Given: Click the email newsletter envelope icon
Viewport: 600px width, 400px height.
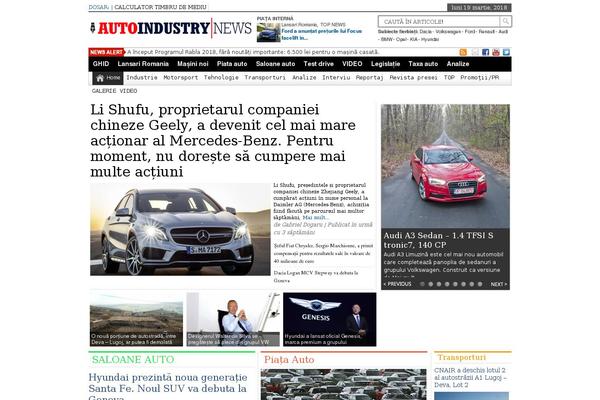Looking at the screenshot, I should 475,52.
